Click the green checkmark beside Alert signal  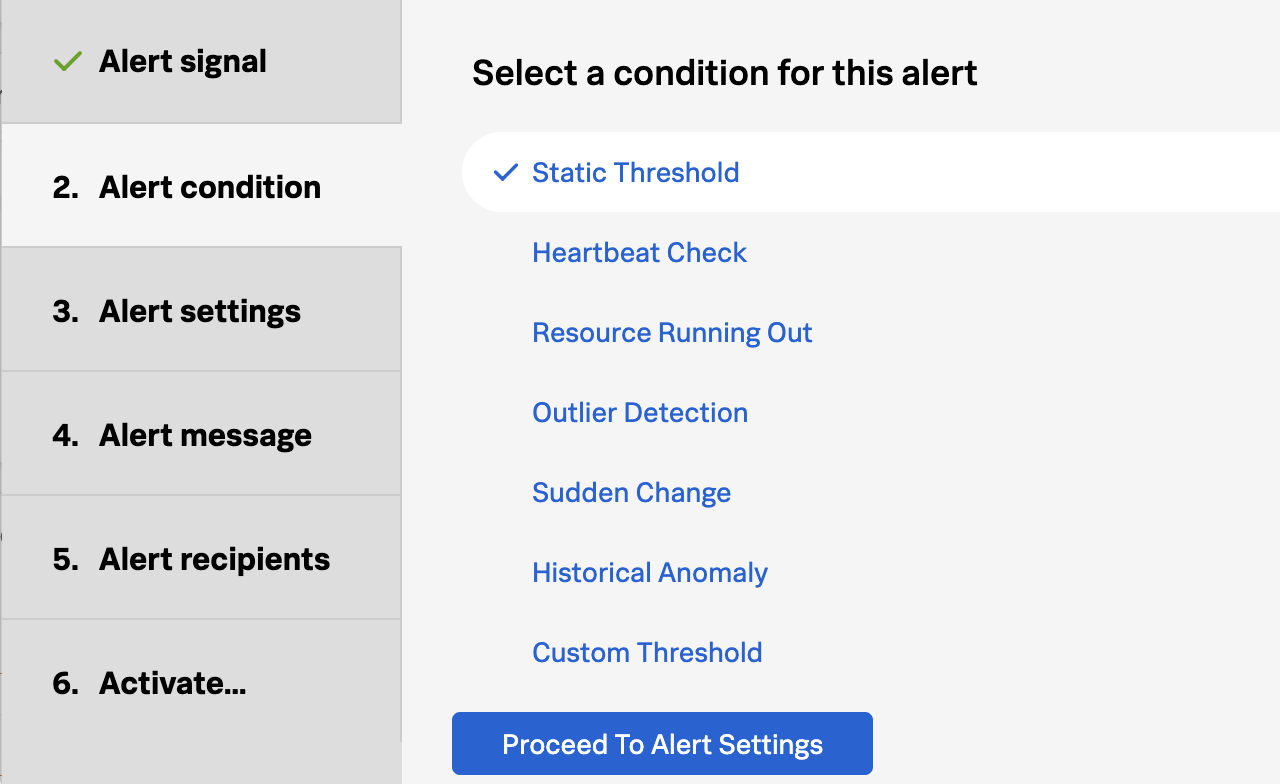[x=66, y=61]
